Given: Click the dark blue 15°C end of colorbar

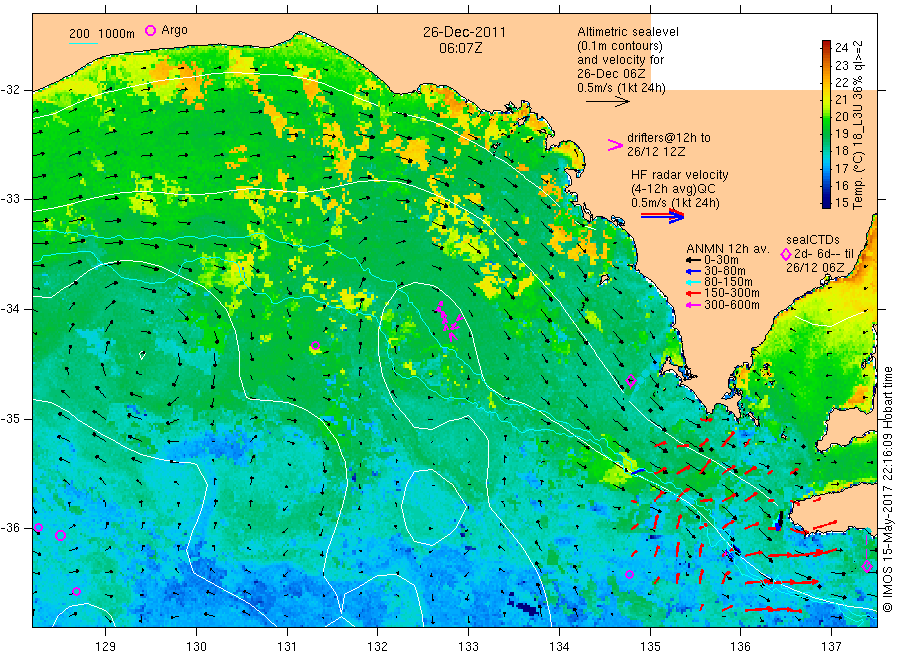Looking at the screenshot, I should [827, 203].
